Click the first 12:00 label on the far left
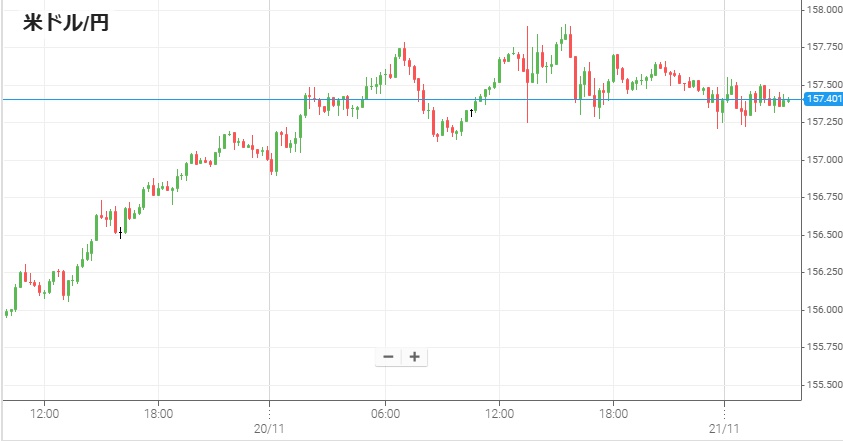 coord(45,412)
